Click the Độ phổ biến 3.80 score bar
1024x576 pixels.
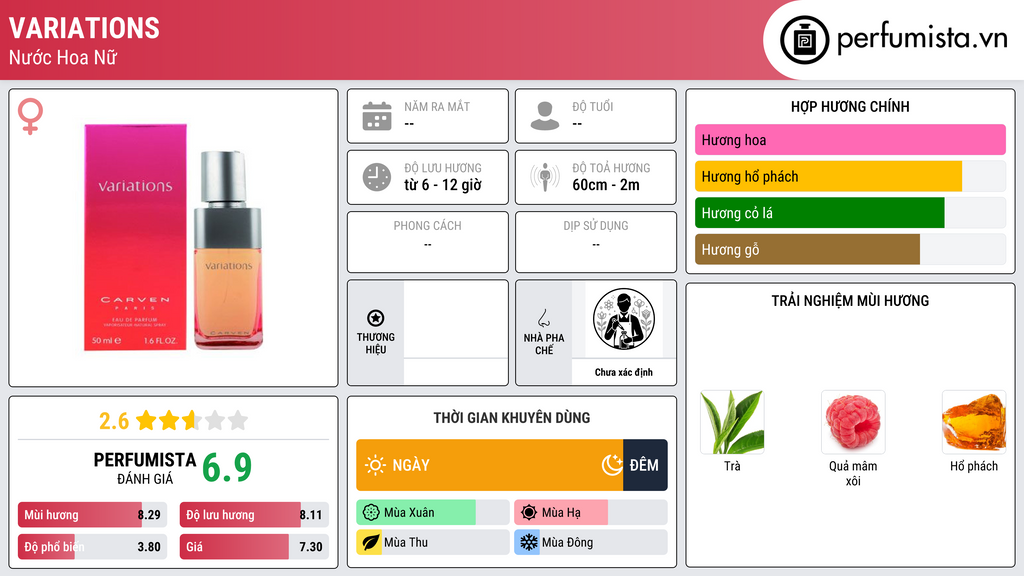[93, 547]
